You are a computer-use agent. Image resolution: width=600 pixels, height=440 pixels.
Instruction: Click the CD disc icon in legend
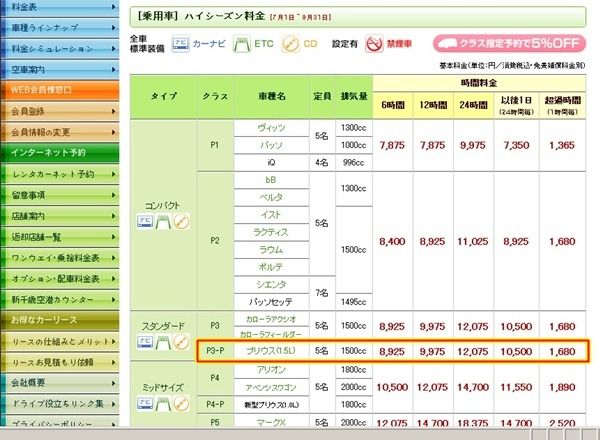pyautogui.click(x=290, y=44)
